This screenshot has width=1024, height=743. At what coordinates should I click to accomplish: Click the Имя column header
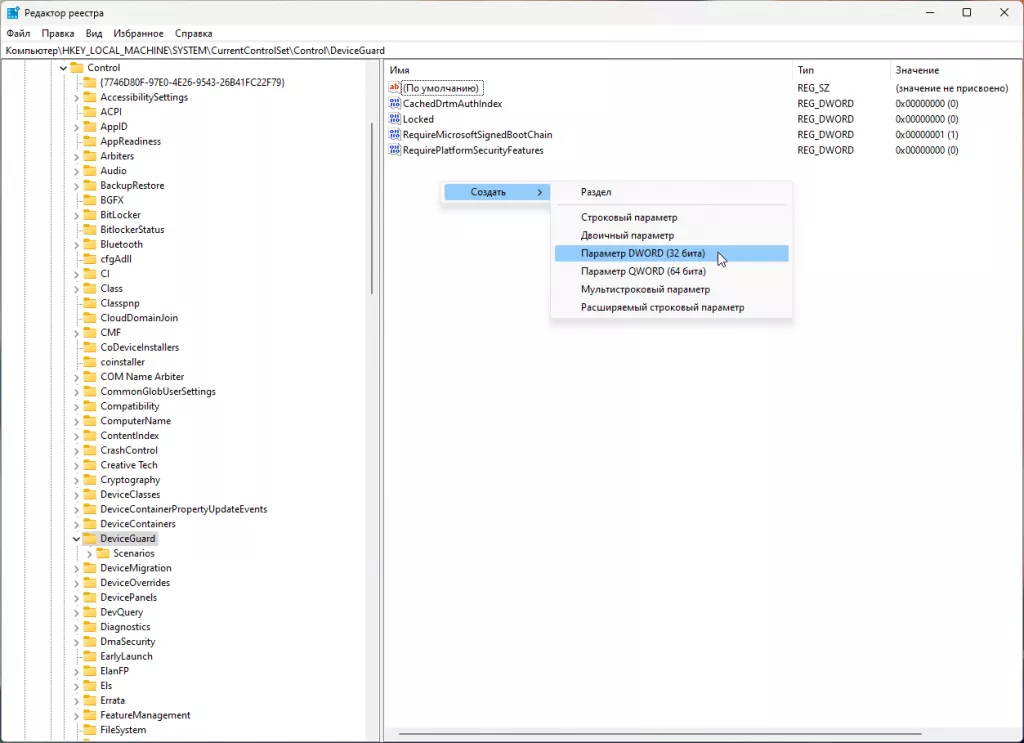click(400, 70)
